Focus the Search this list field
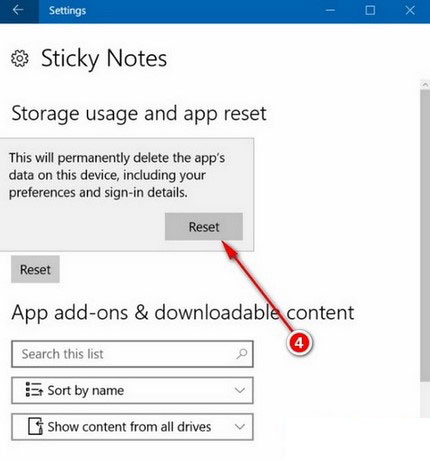This screenshot has height=460, width=430. click(132, 354)
